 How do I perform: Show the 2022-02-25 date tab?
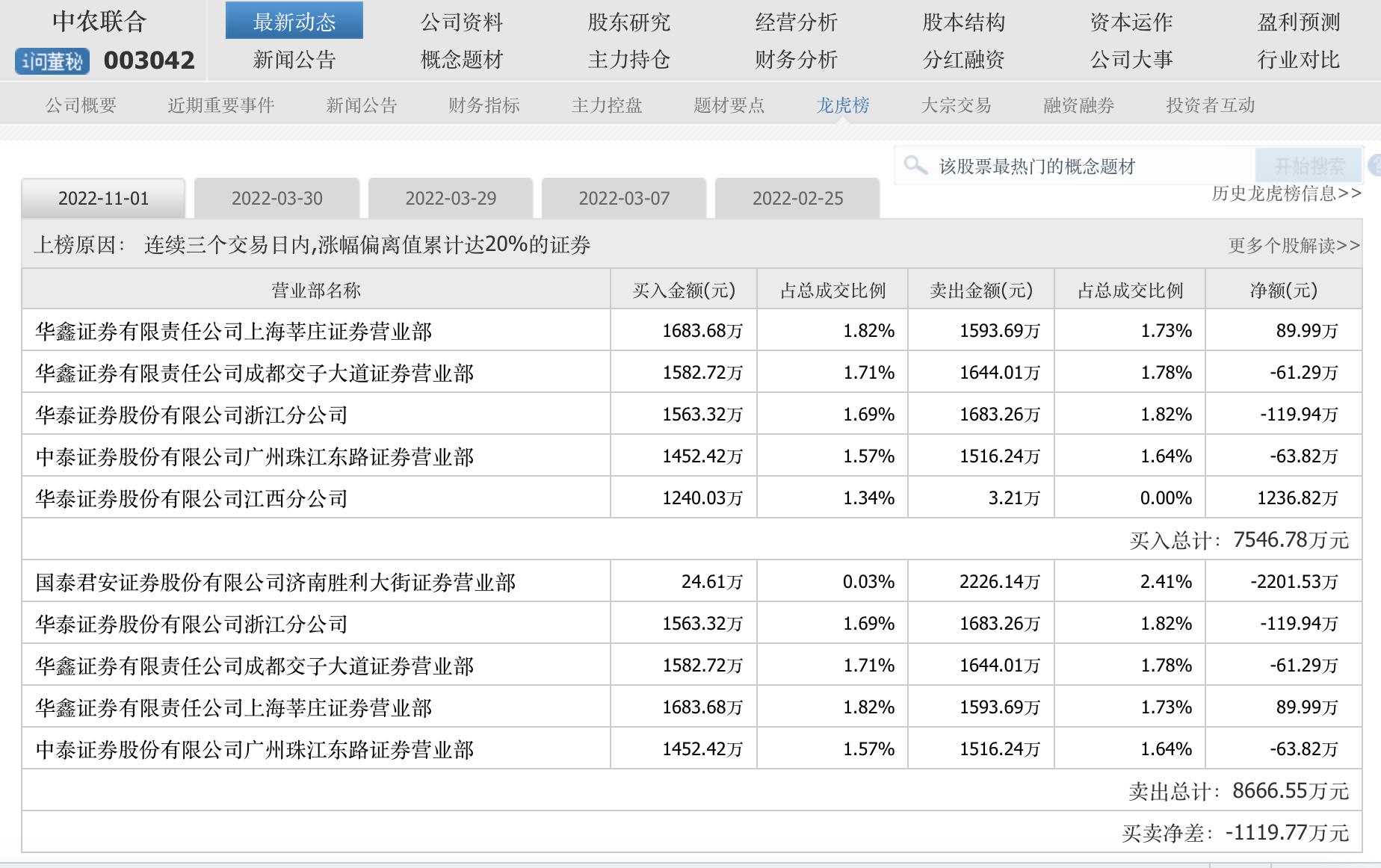[797, 199]
